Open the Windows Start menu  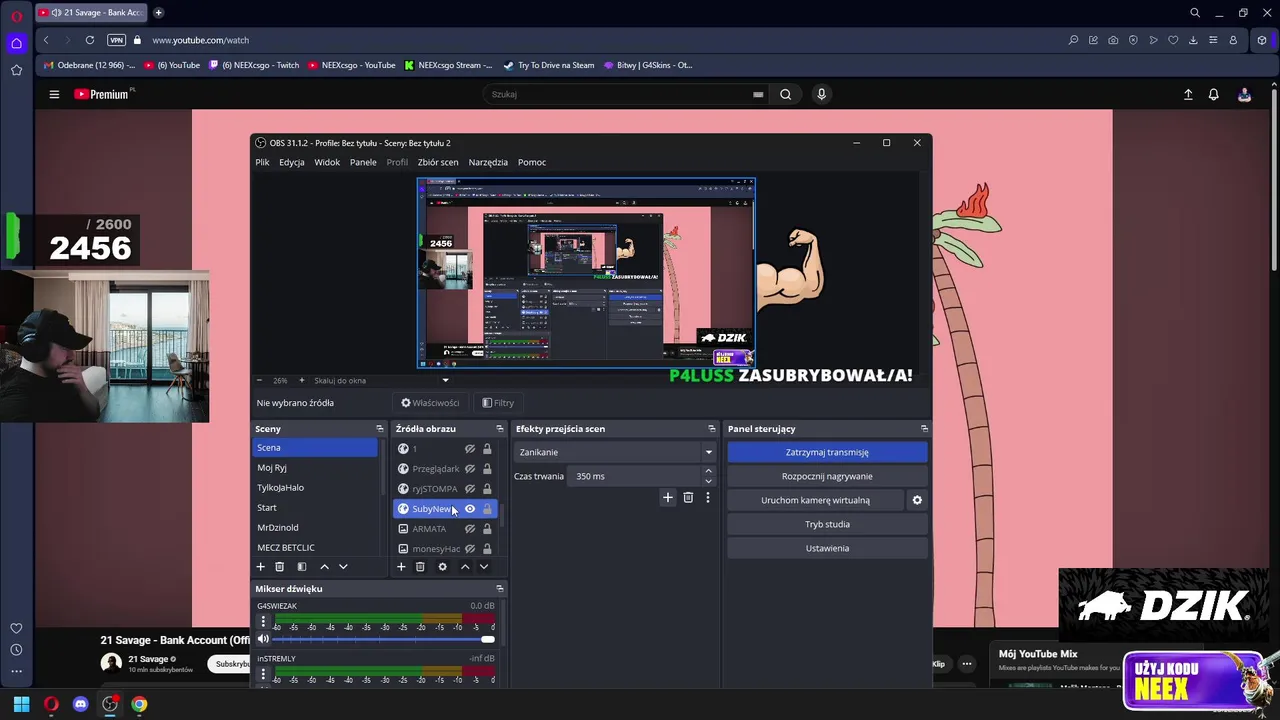[21, 704]
